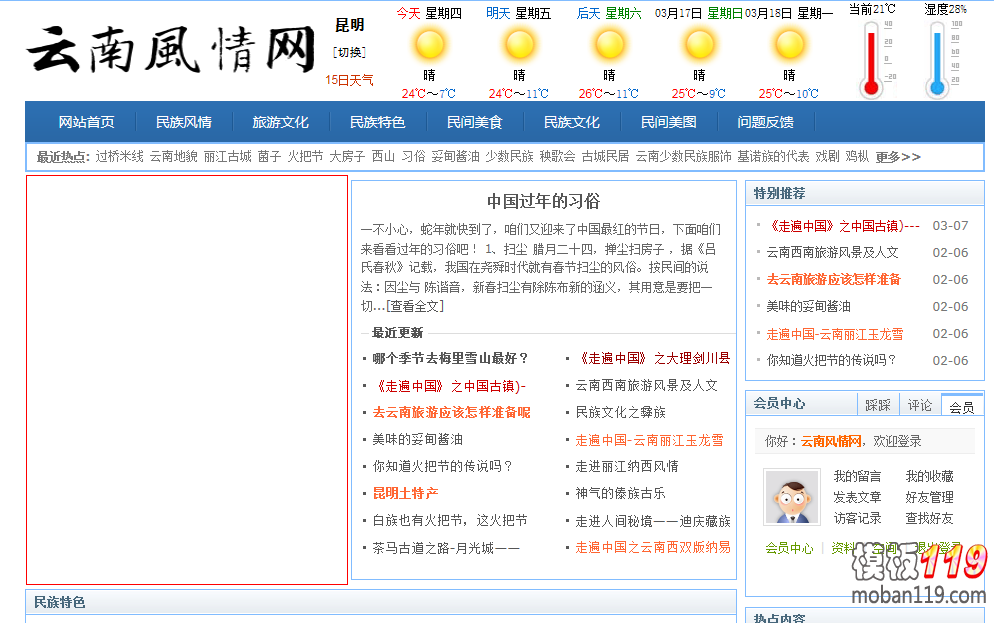Click the 火把节 hot topic link
The height and width of the screenshot is (623, 994).
click(x=306, y=157)
